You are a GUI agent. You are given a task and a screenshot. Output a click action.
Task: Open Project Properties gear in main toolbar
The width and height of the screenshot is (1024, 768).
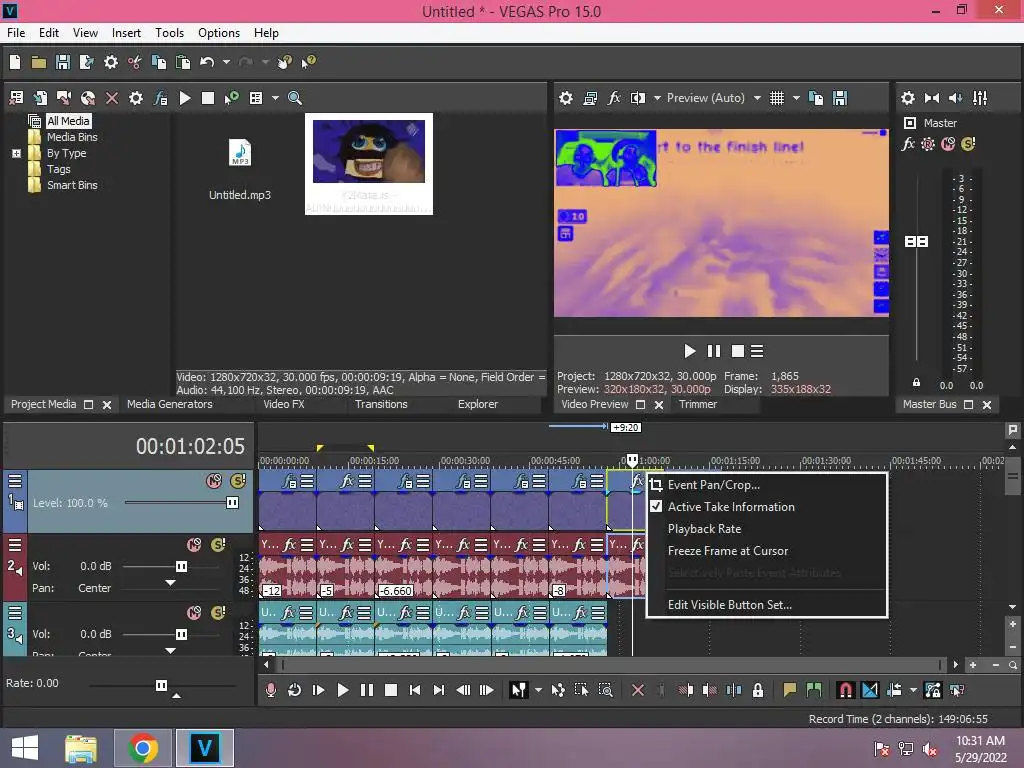tap(111, 62)
